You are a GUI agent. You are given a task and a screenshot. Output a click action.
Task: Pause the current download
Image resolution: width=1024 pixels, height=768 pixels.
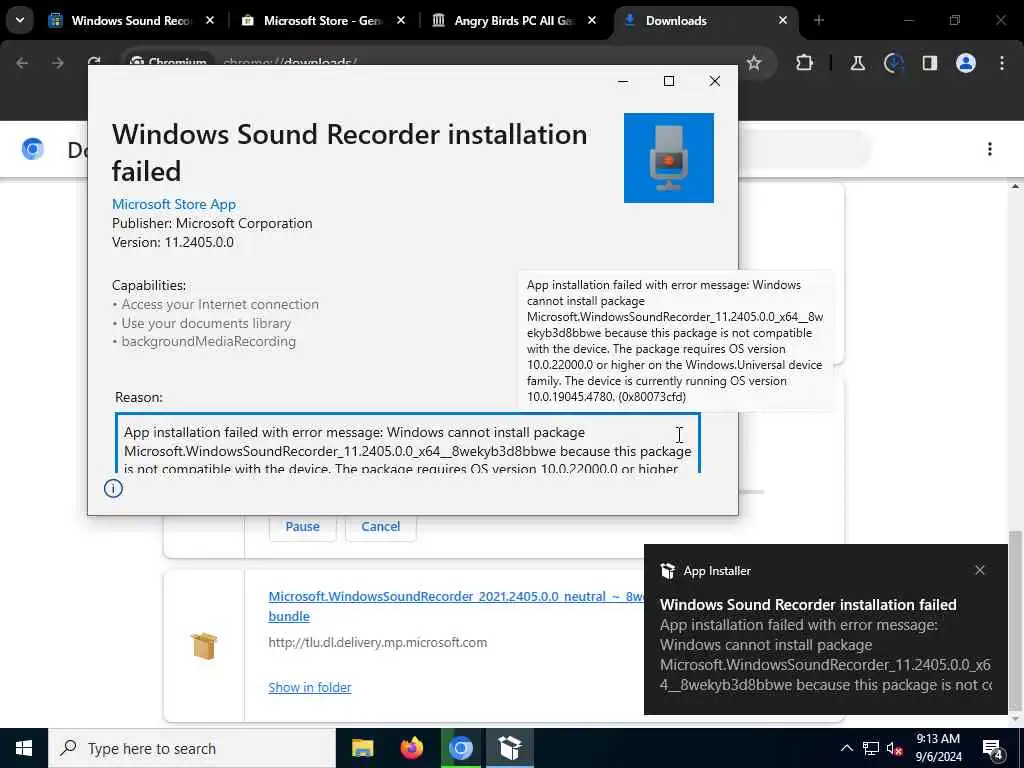[302, 527]
